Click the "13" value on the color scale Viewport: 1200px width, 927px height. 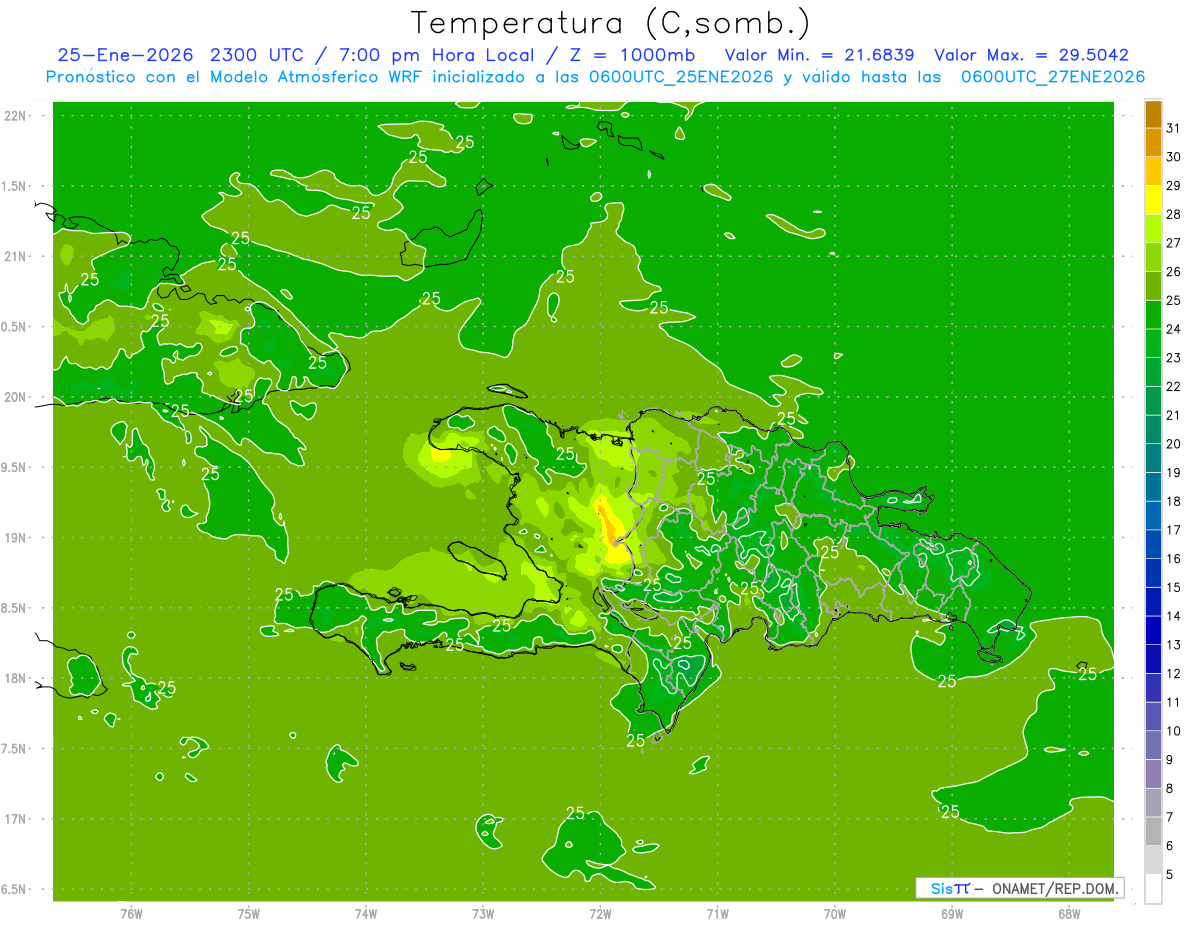point(1173,645)
